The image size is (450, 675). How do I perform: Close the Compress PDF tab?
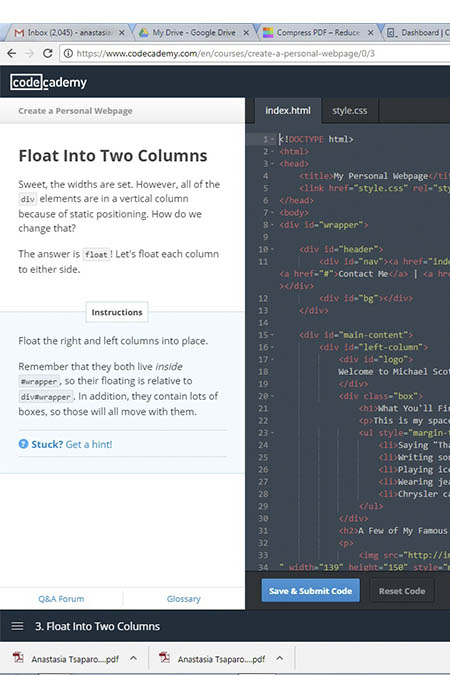click(x=370, y=33)
